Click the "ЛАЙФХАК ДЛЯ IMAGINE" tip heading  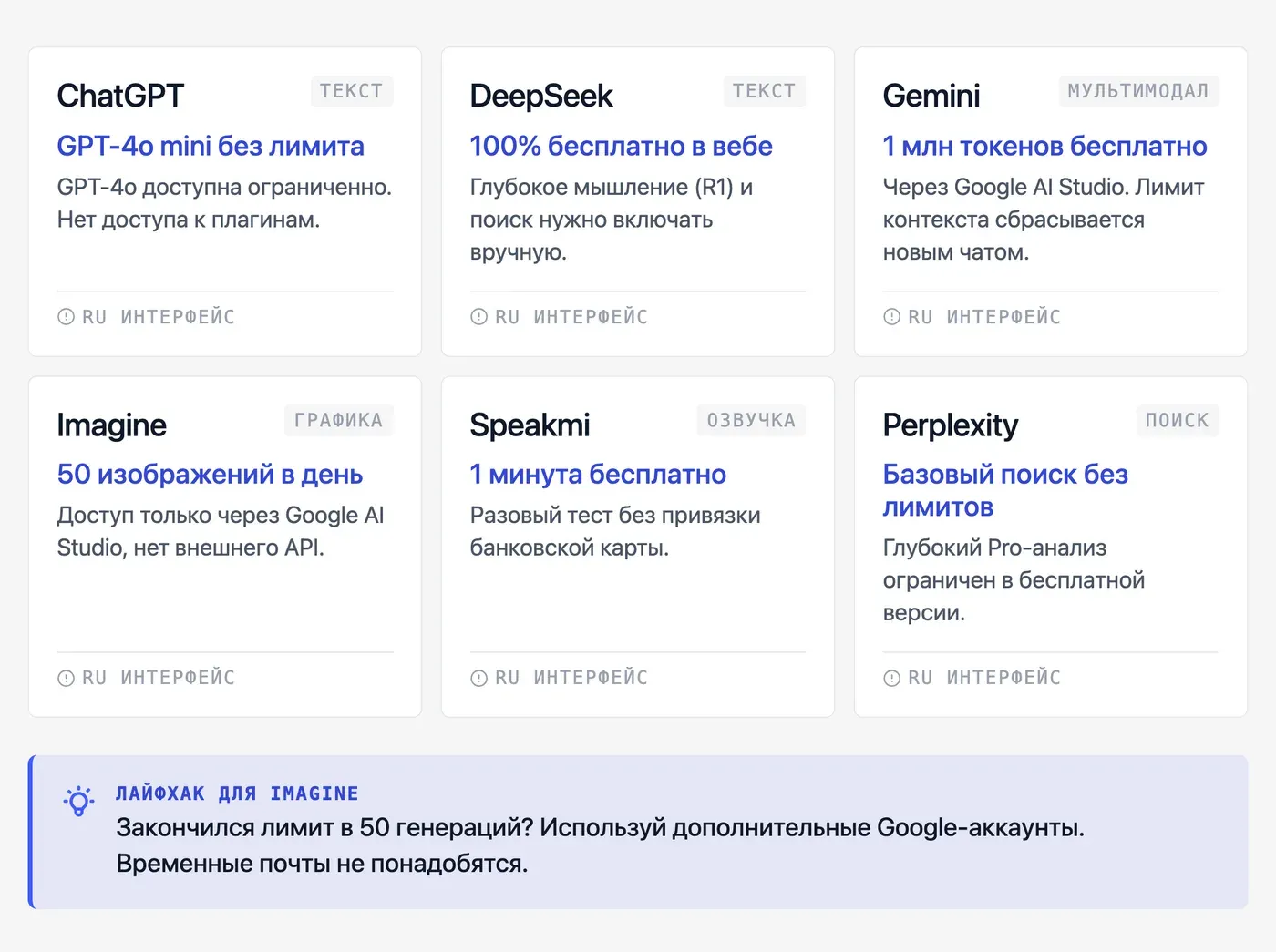click(237, 793)
